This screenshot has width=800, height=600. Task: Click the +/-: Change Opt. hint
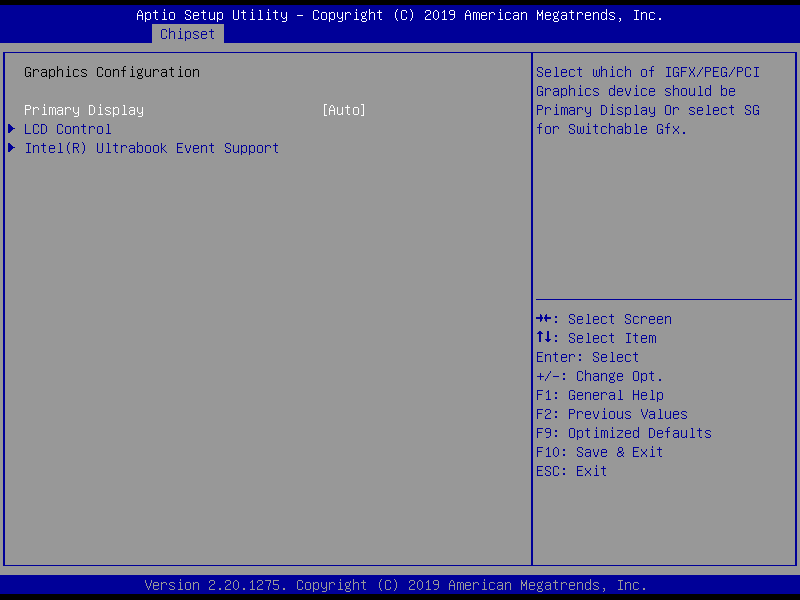tap(599, 376)
